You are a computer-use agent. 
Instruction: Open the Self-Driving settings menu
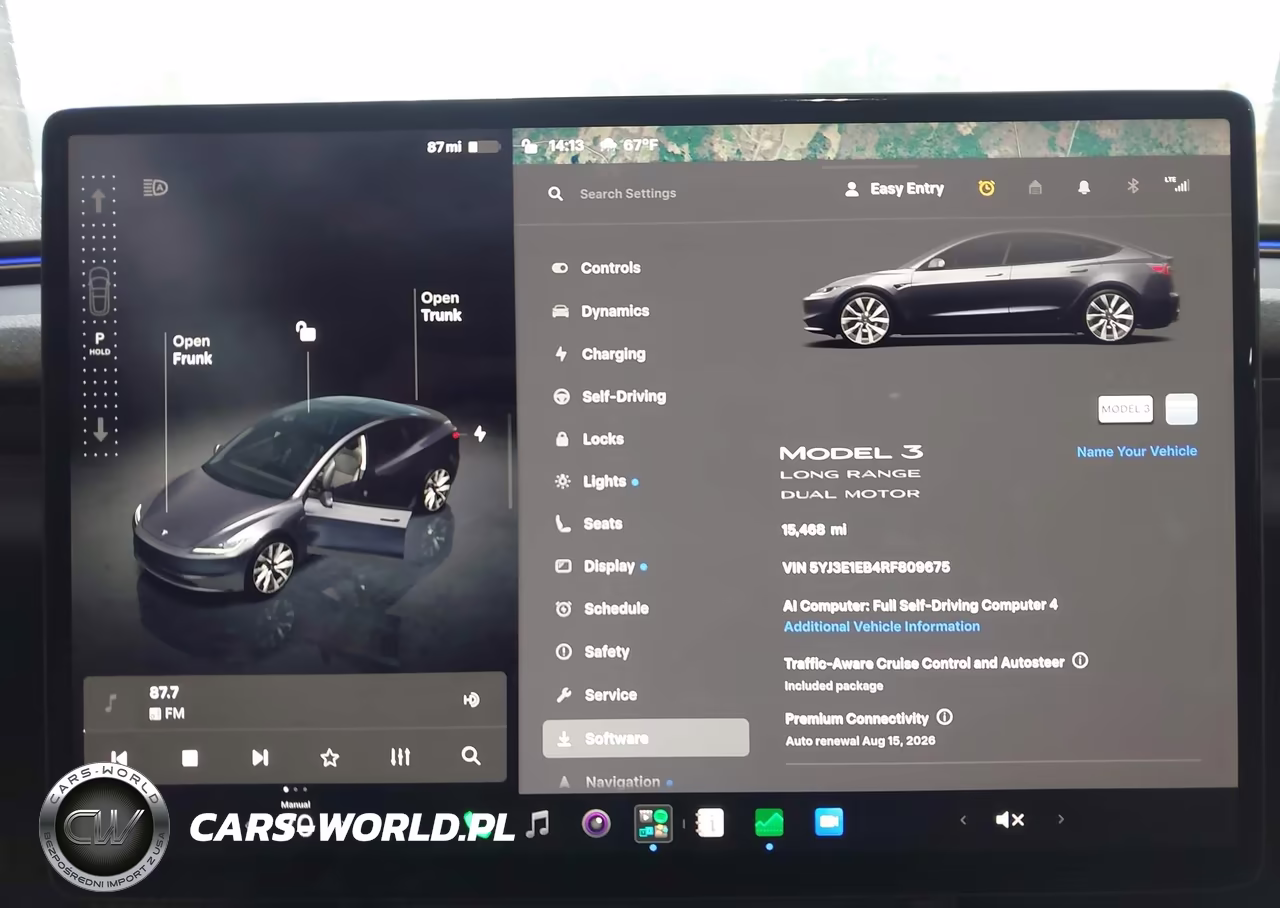(x=609, y=396)
